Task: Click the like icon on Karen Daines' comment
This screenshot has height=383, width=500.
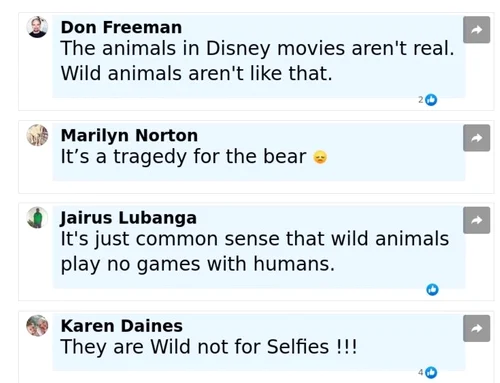Action: [x=431, y=372]
